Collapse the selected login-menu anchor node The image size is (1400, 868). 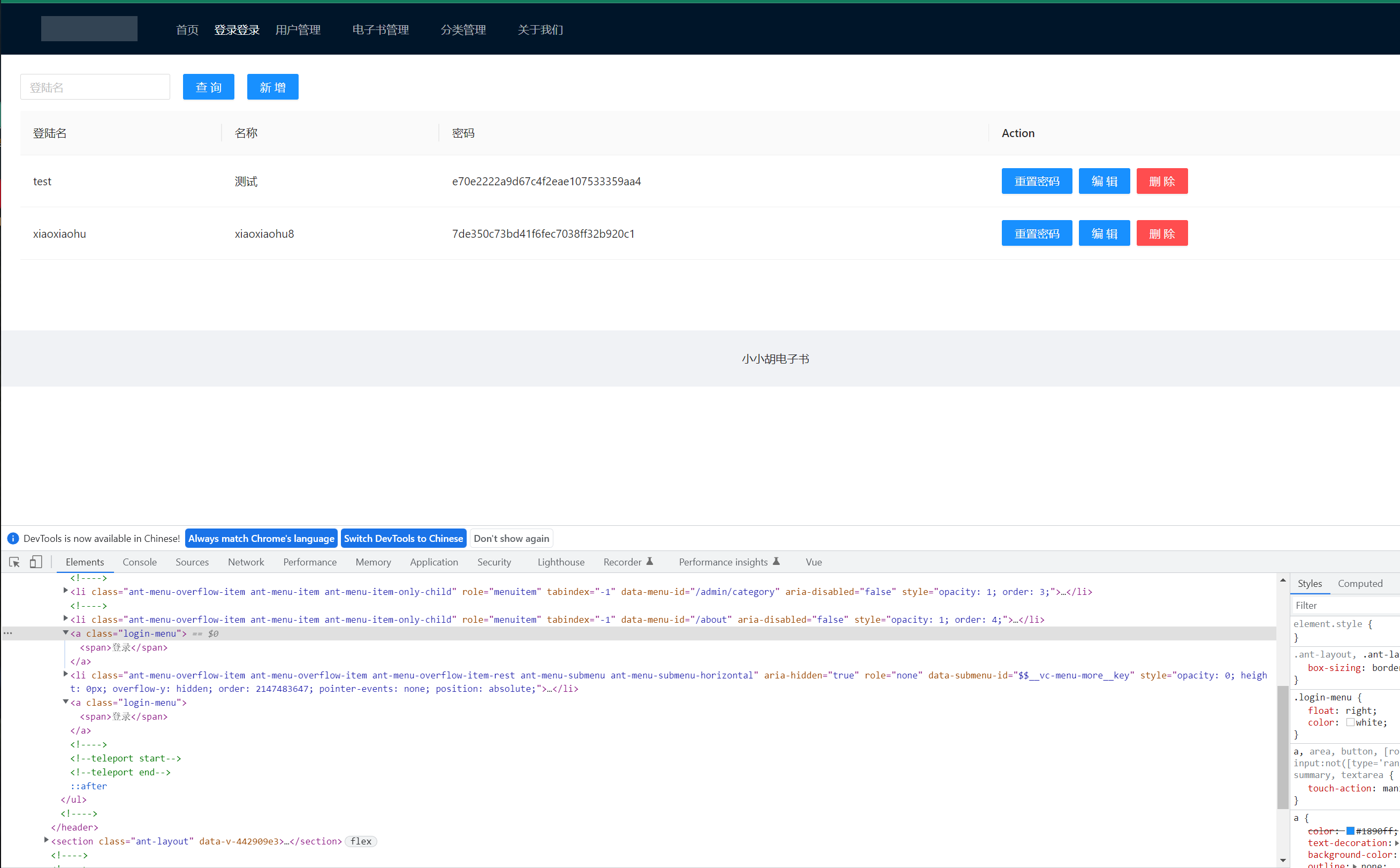[65, 632]
